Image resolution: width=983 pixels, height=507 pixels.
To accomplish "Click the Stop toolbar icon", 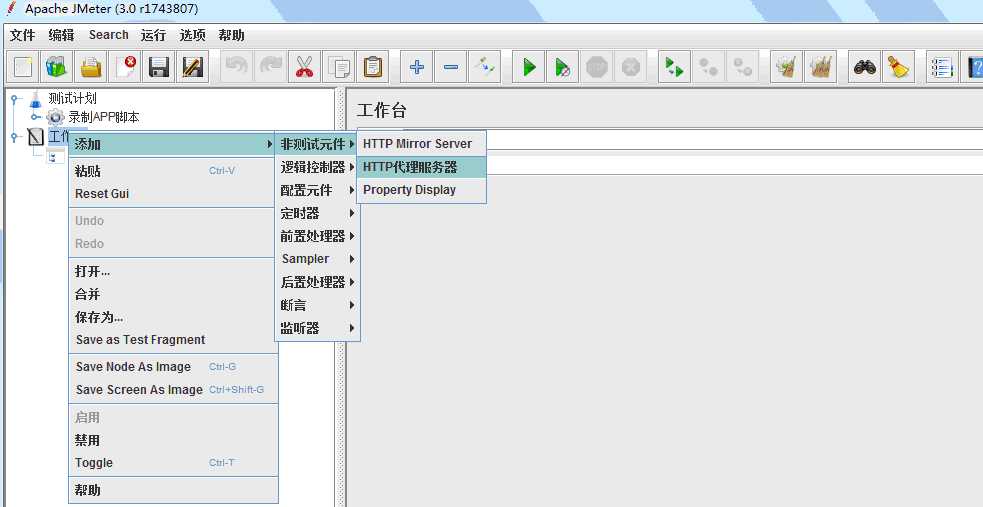I will pyautogui.click(x=596, y=66).
